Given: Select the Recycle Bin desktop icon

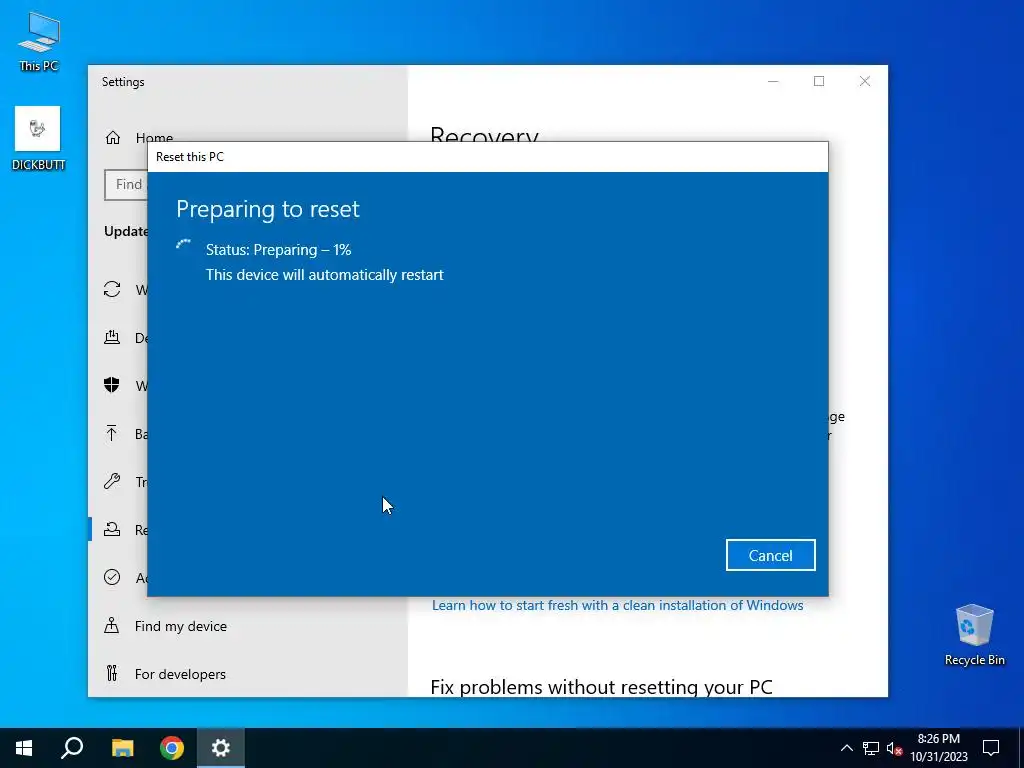Looking at the screenshot, I should coord(974,635).
